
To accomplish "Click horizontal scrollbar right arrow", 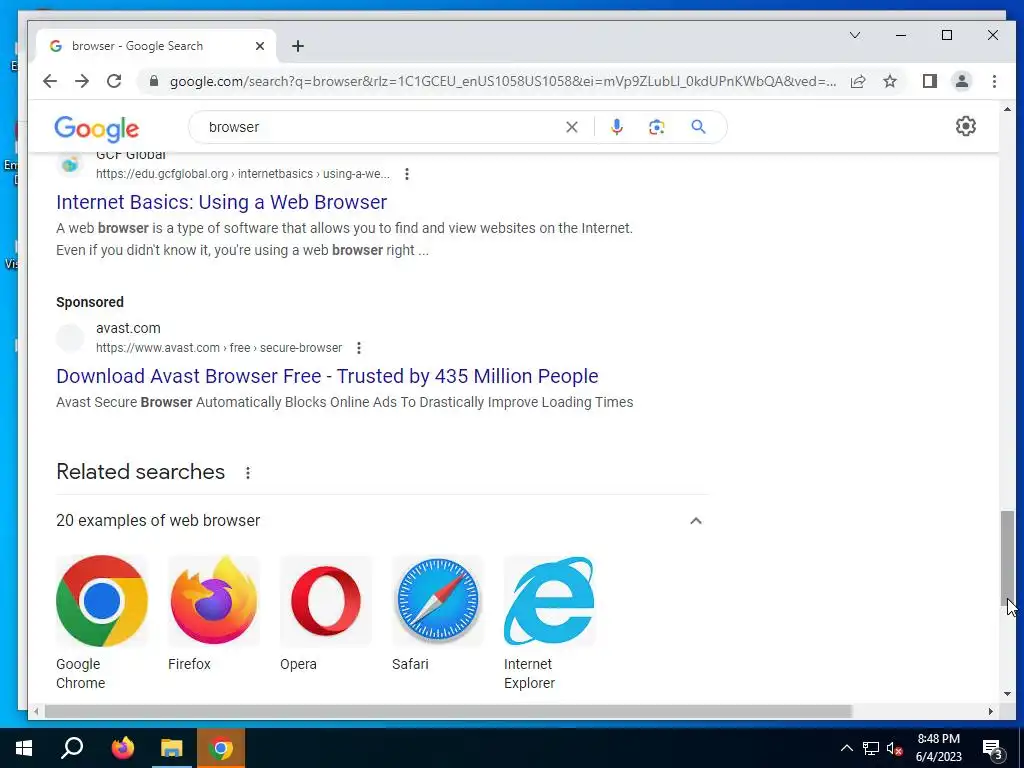I will click(991, 711).
